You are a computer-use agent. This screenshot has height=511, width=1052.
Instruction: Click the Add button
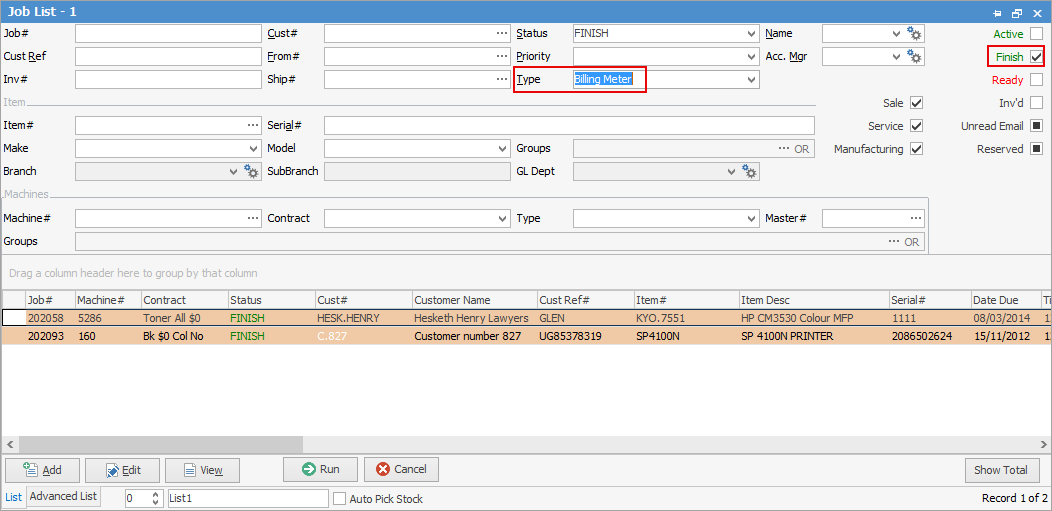(x=42, y=470)
